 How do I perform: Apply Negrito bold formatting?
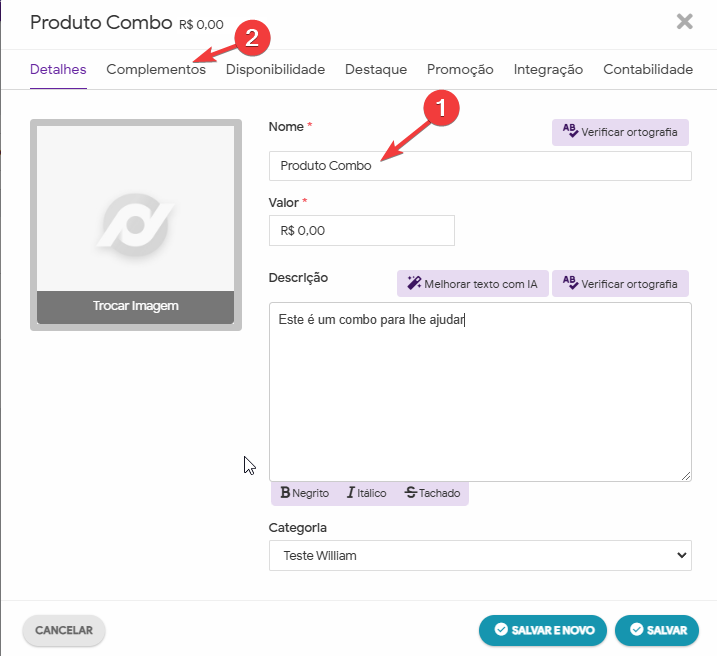point(304,493)
